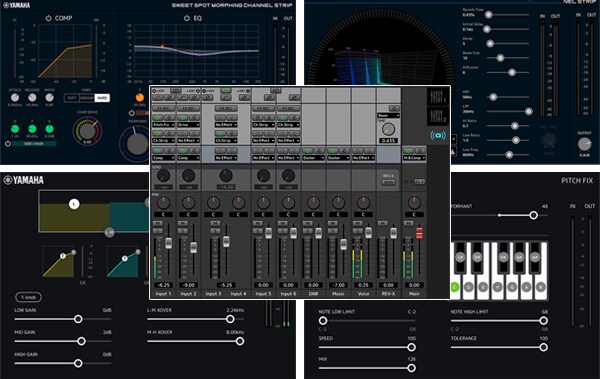Click the REV-X SEND button
This screenshot has height=379, width=600.
point(388,182)
